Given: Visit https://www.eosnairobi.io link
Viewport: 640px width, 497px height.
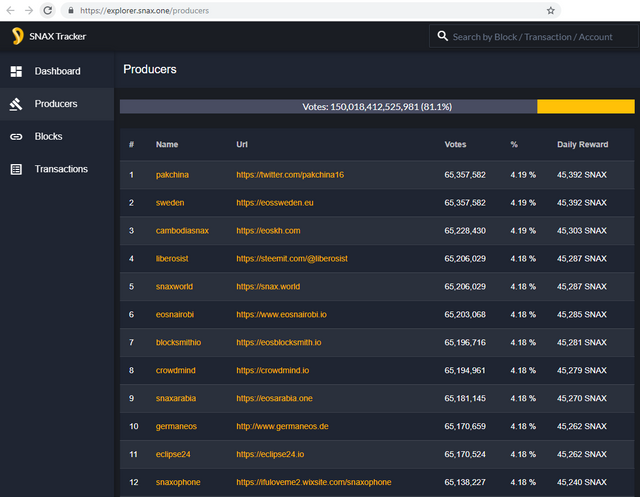Looking at the screenshot, I should 282,315.
